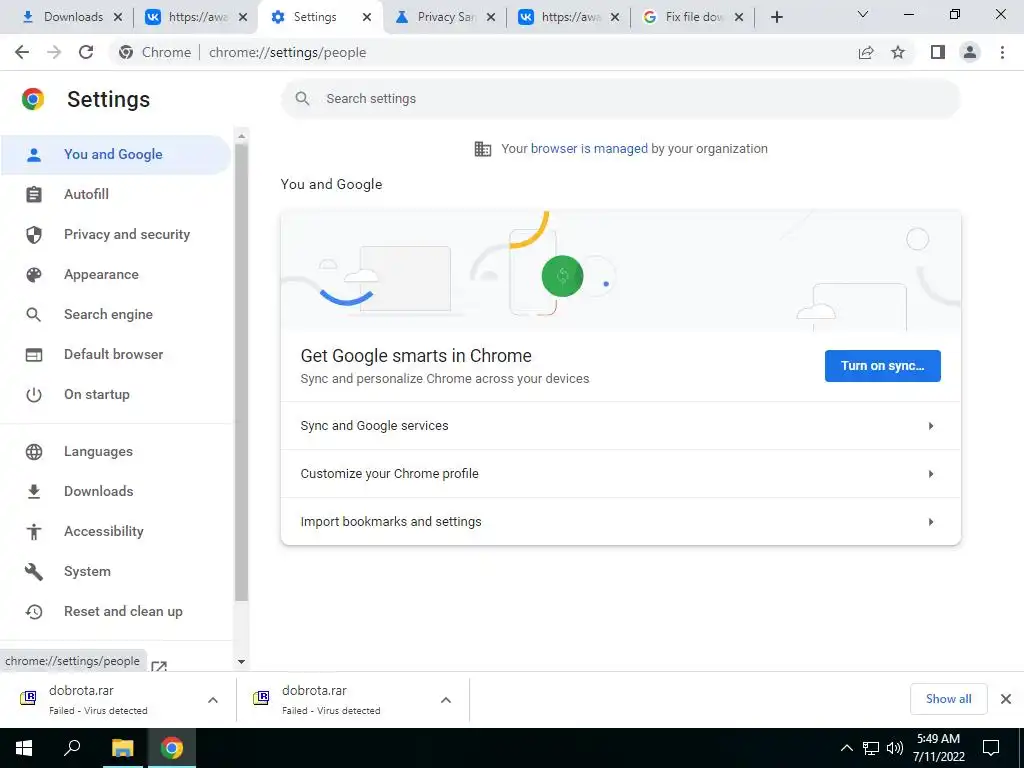1024x768 pixels.
Task: Open Autofill settings section
Action: tap(116, 195)
